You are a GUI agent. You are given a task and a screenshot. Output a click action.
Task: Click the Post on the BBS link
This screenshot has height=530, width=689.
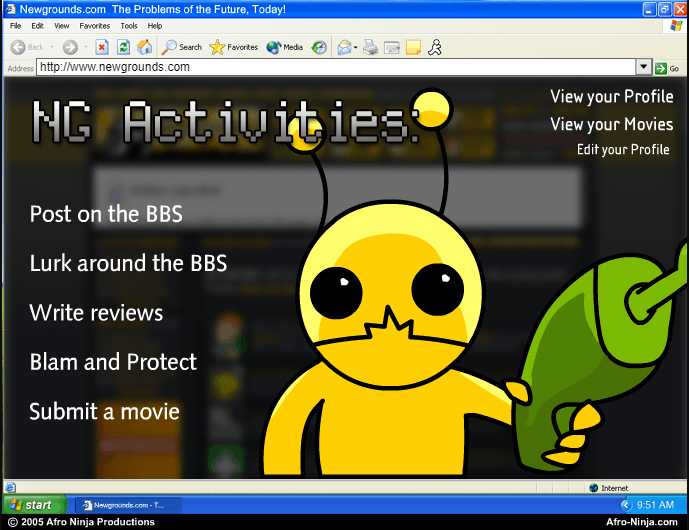point(106,214)
